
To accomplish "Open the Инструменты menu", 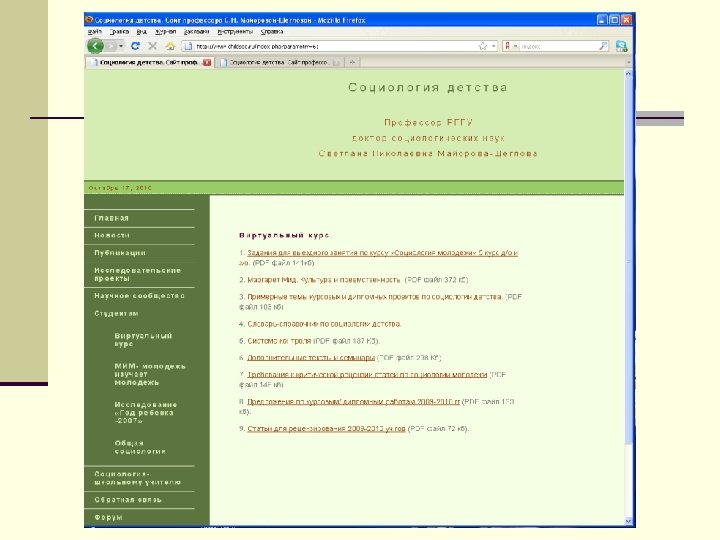I will (235, 32).
